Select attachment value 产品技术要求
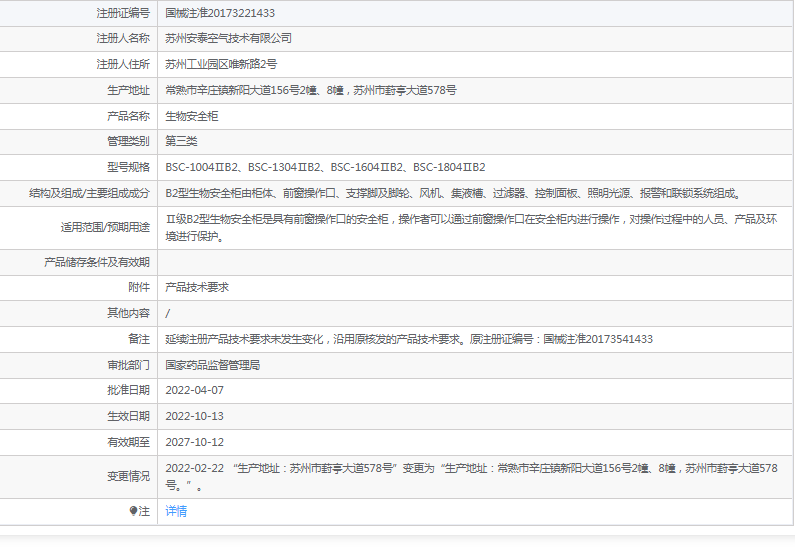 pyautogui.click(x=197, y=287)
